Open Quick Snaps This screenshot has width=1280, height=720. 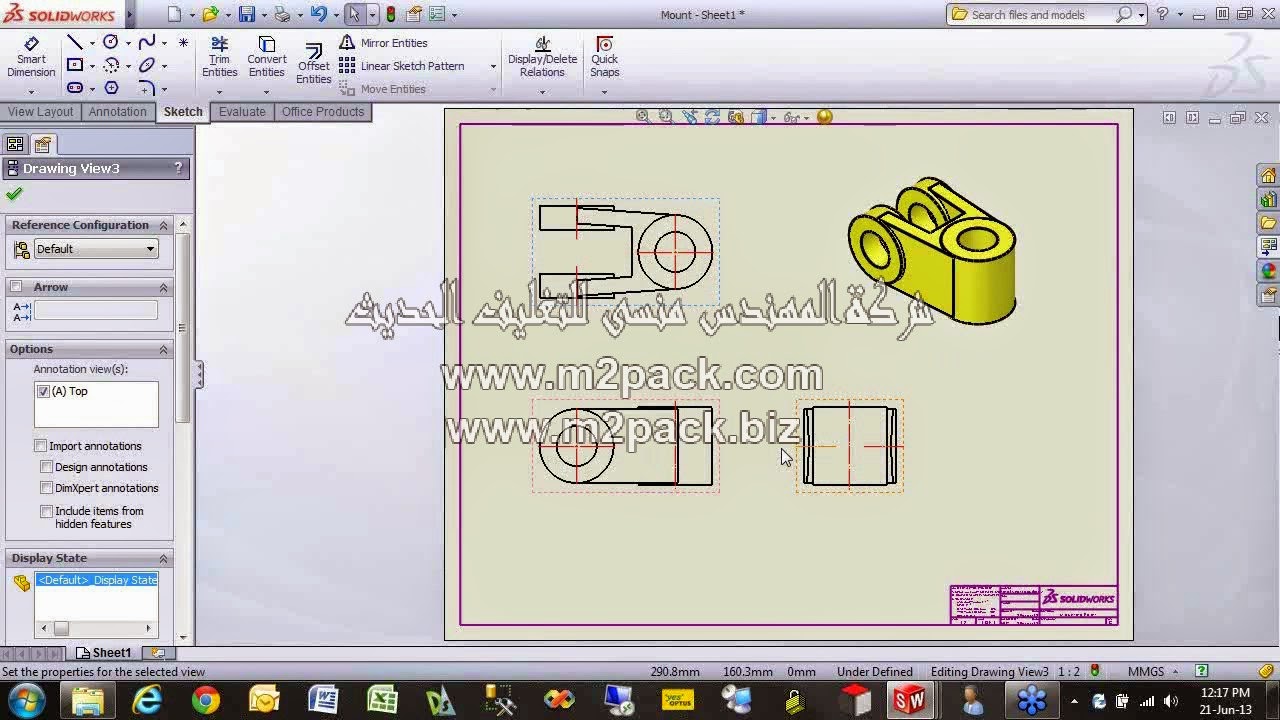click(x=605, y=57)
